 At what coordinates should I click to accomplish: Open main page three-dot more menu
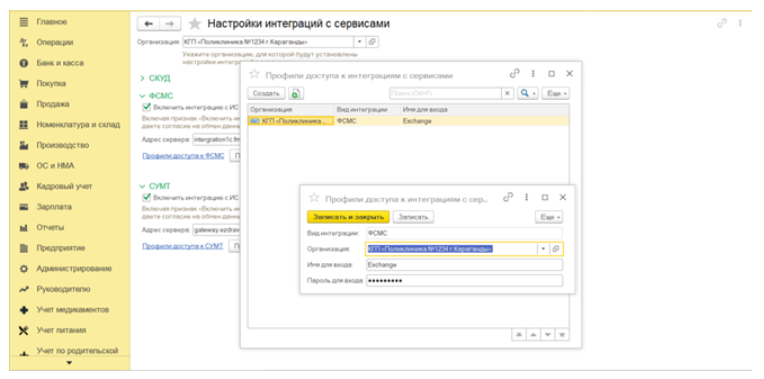tap(740, 23)
